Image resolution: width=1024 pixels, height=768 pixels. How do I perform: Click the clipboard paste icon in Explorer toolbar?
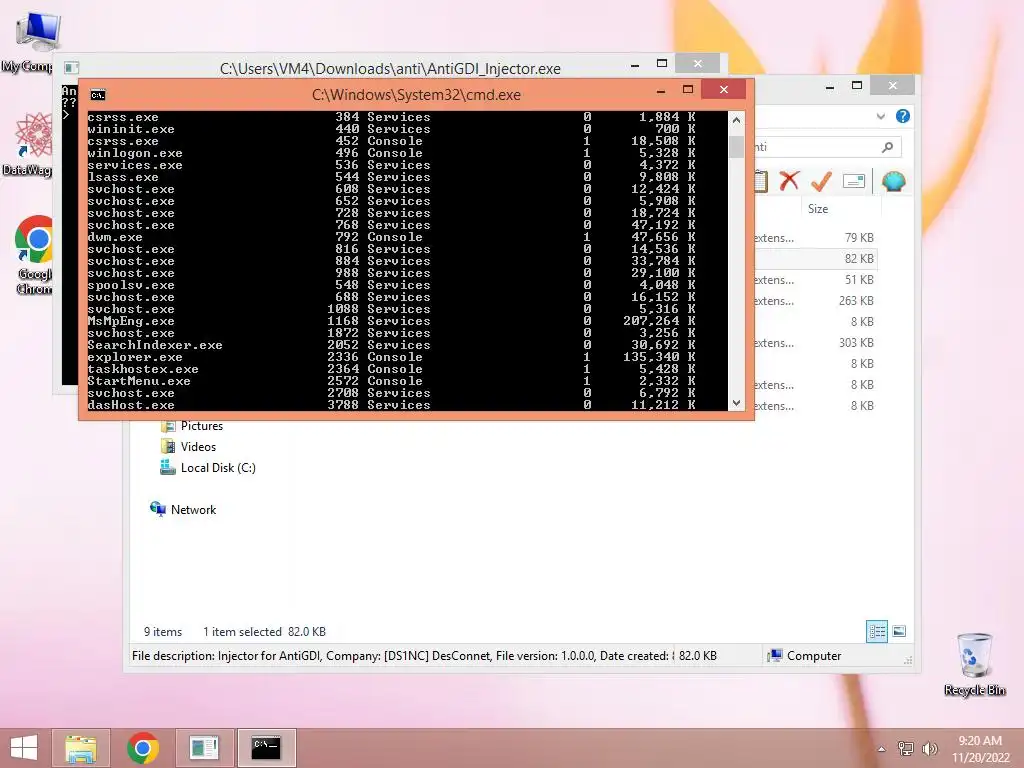(x=760, y=181)
